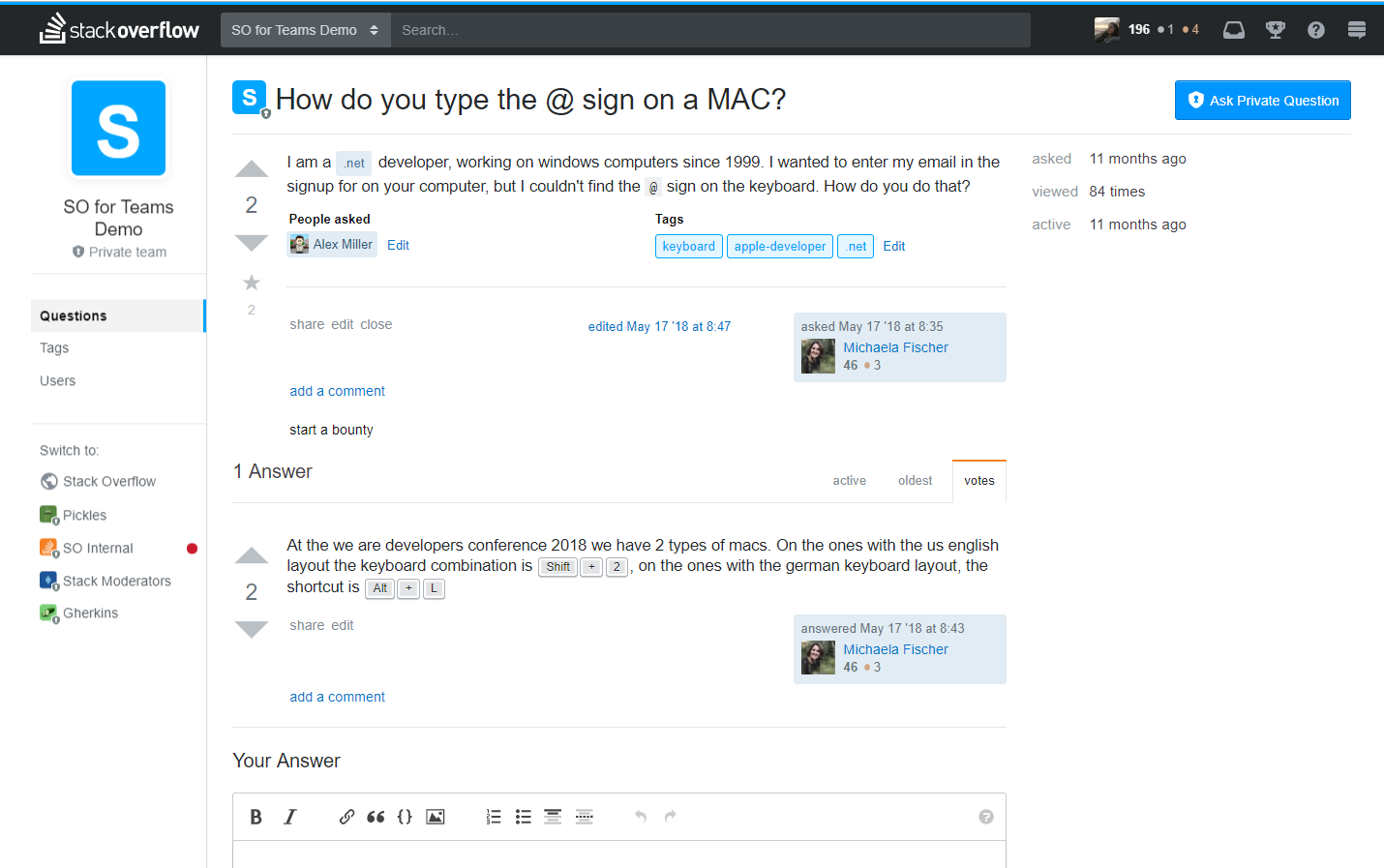Viewport: 1384px width, 868px height.
Task: Click into the answer text area
Action: coord(619,854)
